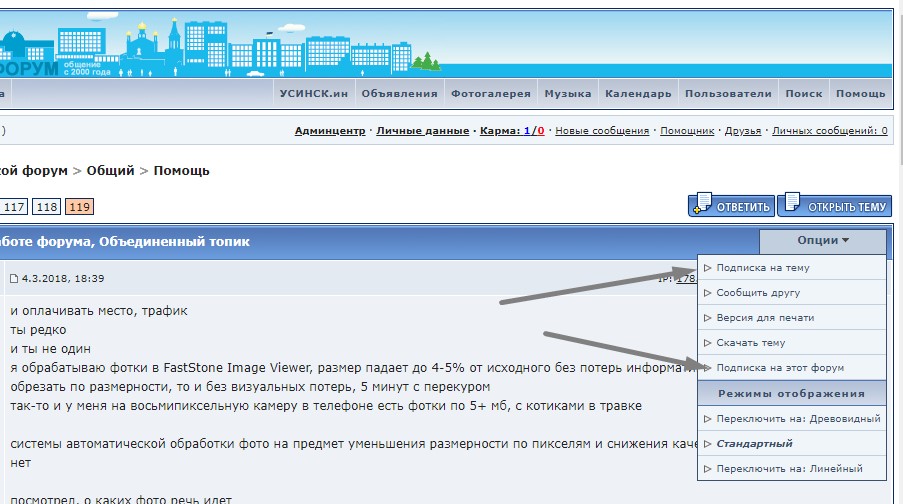Open the Календарь navigation tab
The height and width of the screenshot is (504, 903).
(x=638, y=94)
